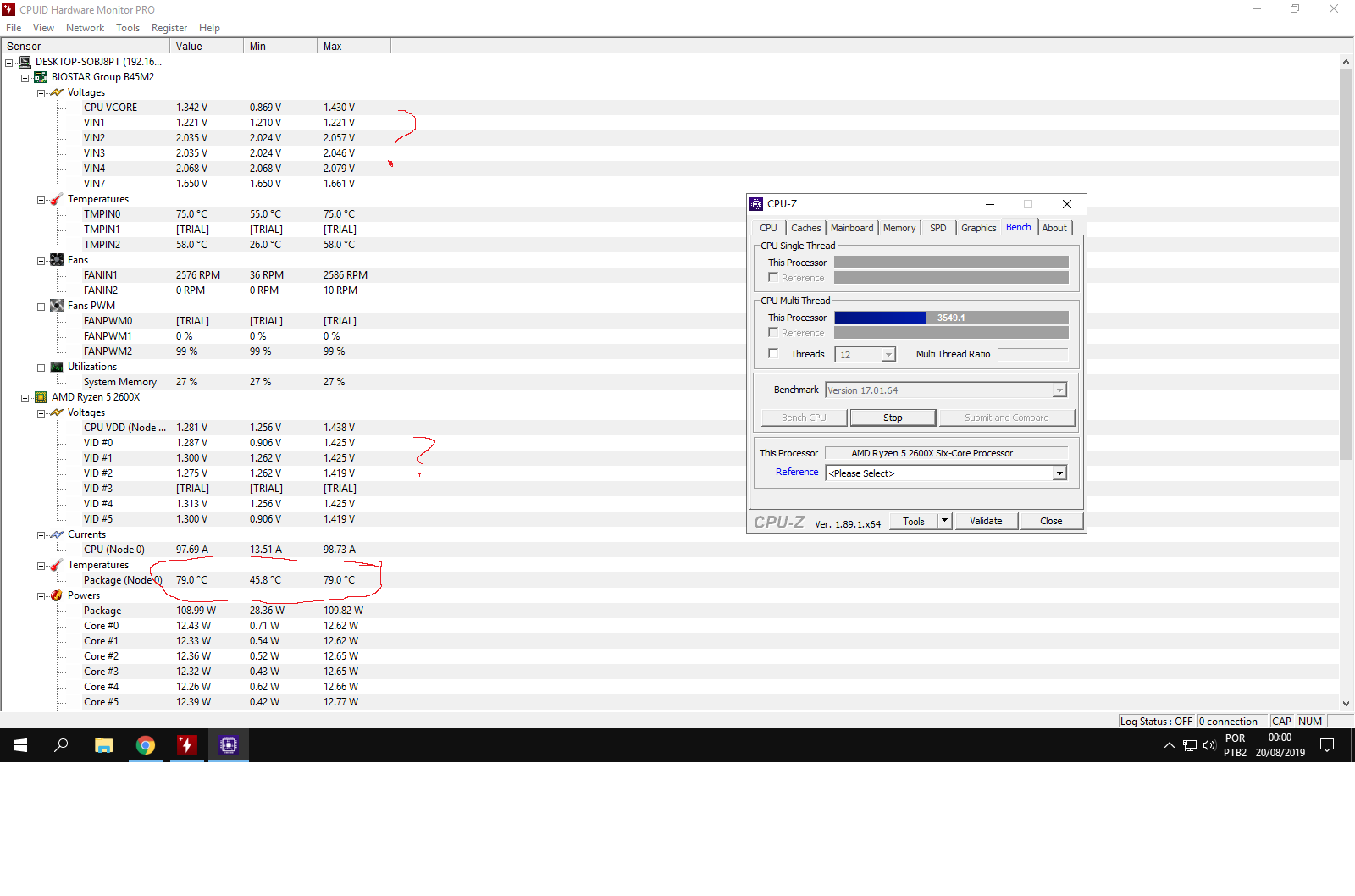
Task: Click the sensor list vertical scrollbar
Action: coord(1347,265)
